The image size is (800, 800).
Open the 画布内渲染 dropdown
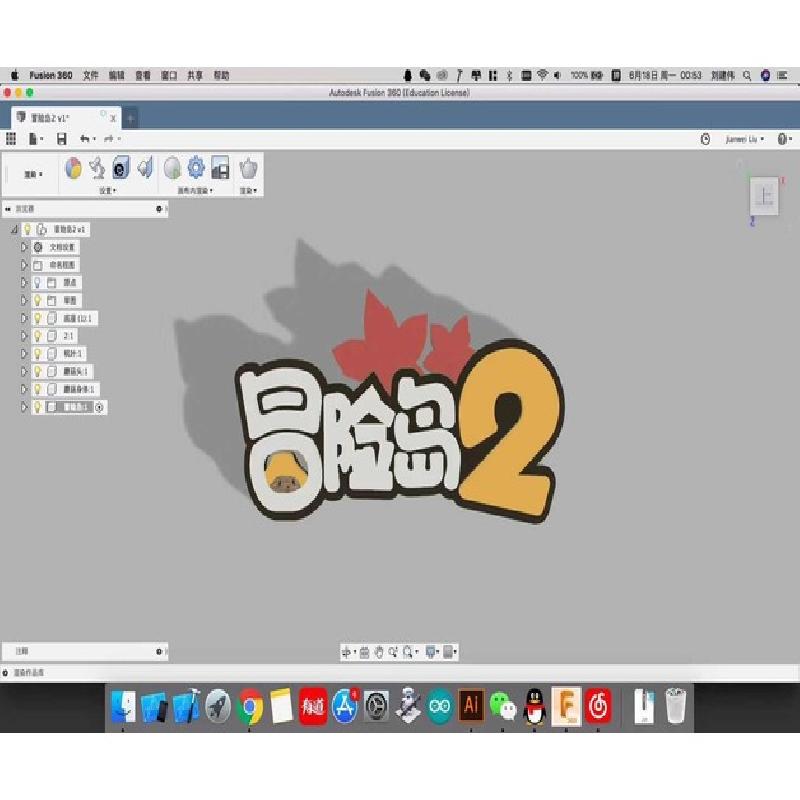pos(195,191)
